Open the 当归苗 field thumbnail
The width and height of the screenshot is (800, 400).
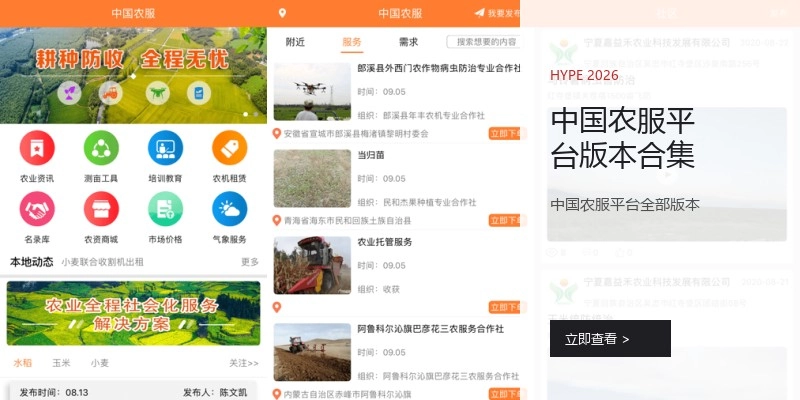click(312, 178)
